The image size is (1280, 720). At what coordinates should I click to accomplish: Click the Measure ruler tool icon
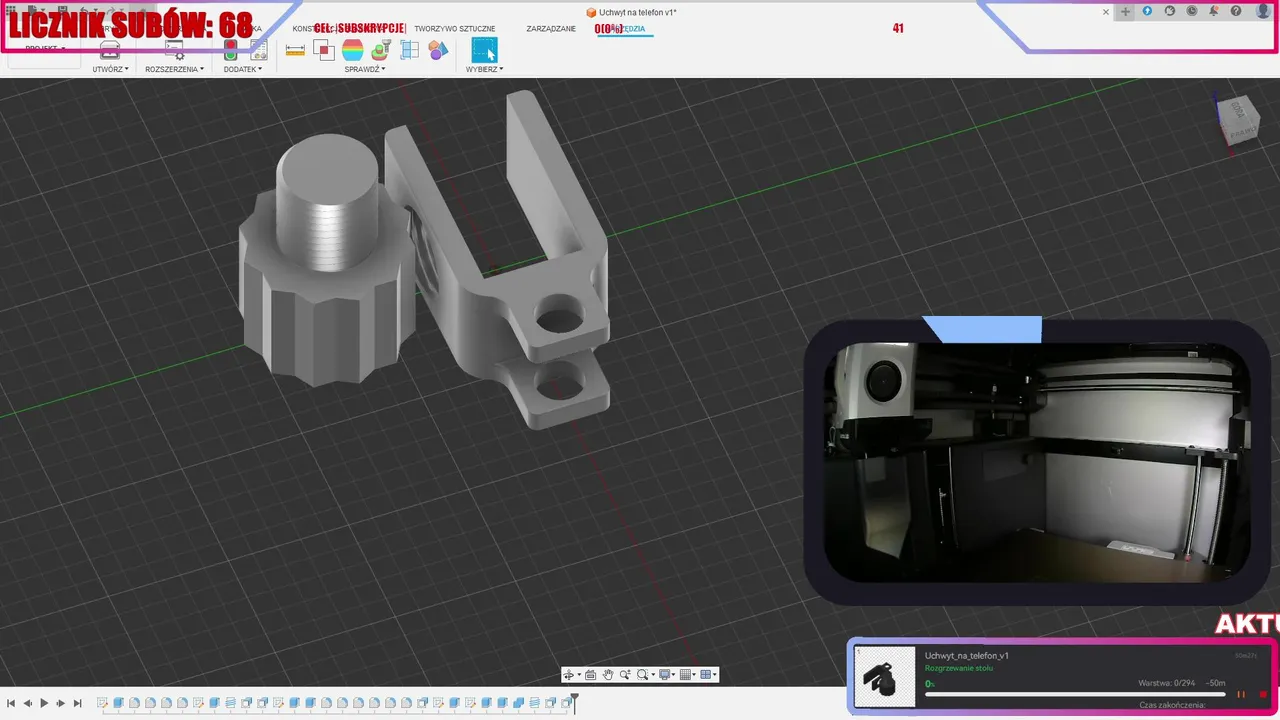[295, 50]
